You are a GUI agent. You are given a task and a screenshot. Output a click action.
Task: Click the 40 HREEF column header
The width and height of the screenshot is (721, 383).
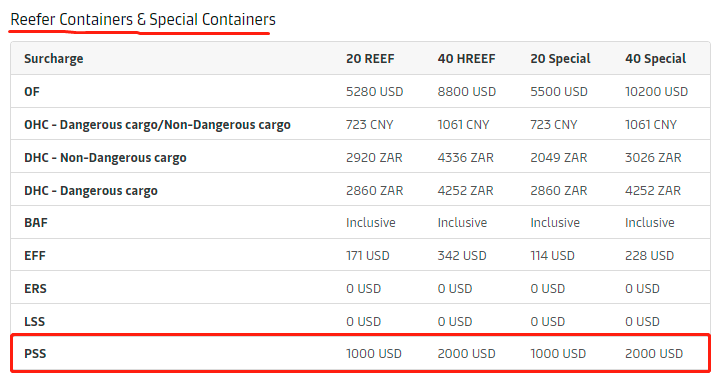click(466, 59)
